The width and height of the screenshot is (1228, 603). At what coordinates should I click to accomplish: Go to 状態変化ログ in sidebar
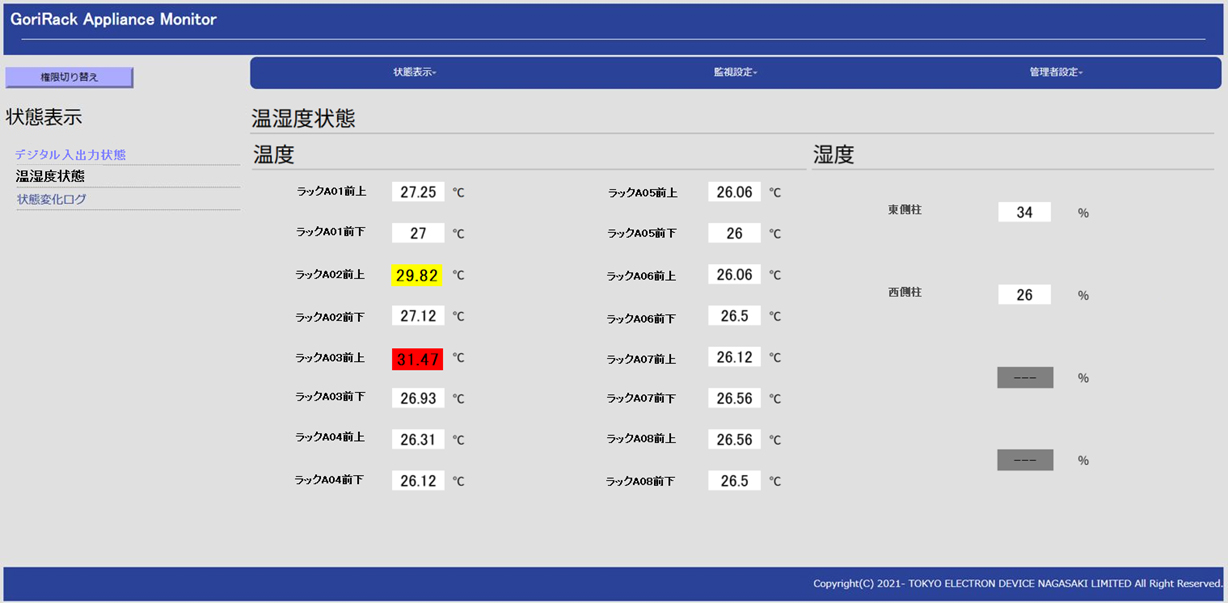point(52,200)
